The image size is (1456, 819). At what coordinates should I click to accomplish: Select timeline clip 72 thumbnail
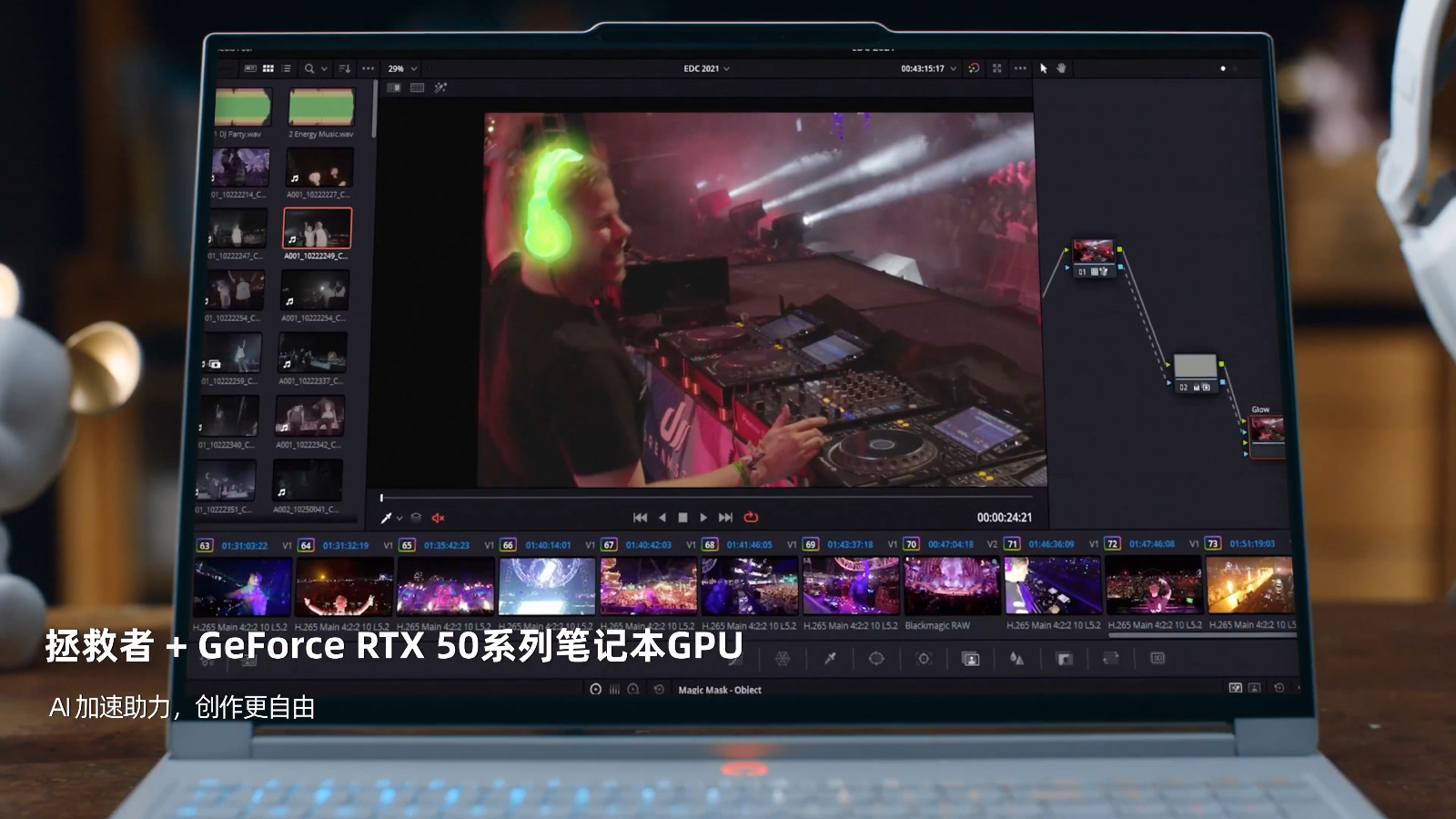[1154, 585]
